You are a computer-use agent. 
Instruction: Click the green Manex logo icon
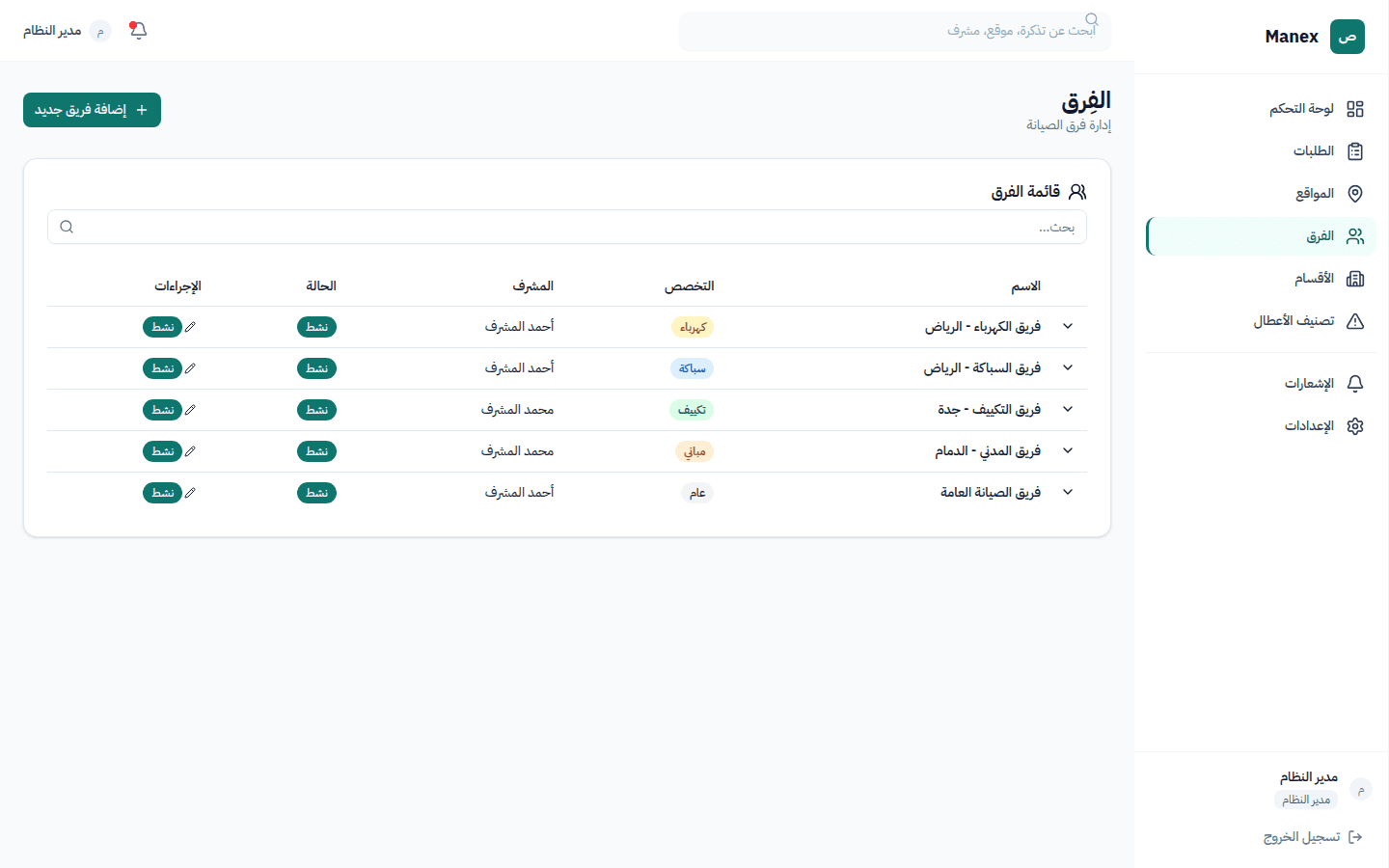[1348, 37]
